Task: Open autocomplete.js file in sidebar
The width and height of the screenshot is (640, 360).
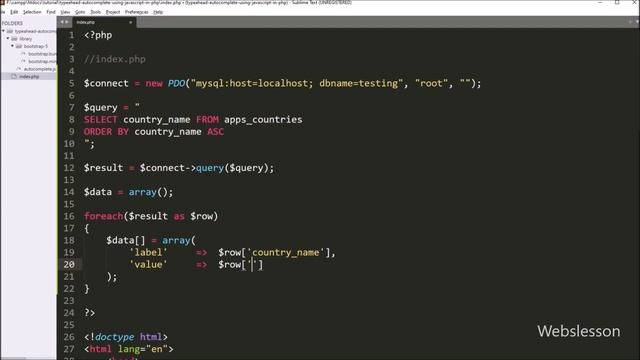Action: click(x=40, y=69)
